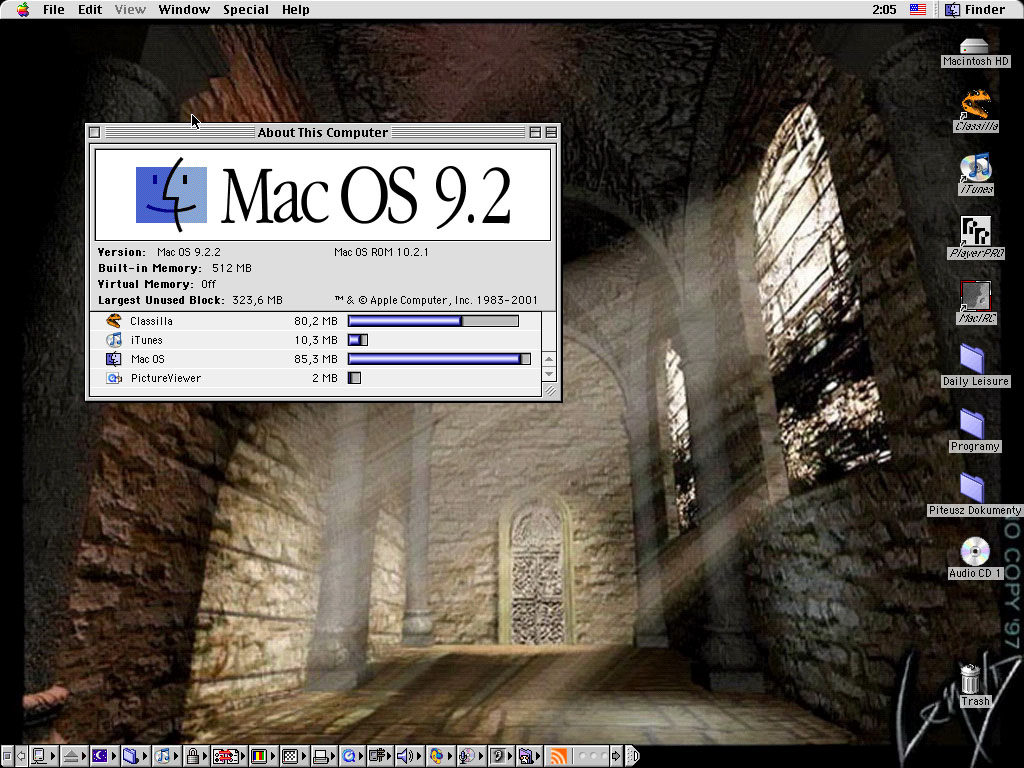Click the 2:05 menu bar clock

tap(884, 9)
